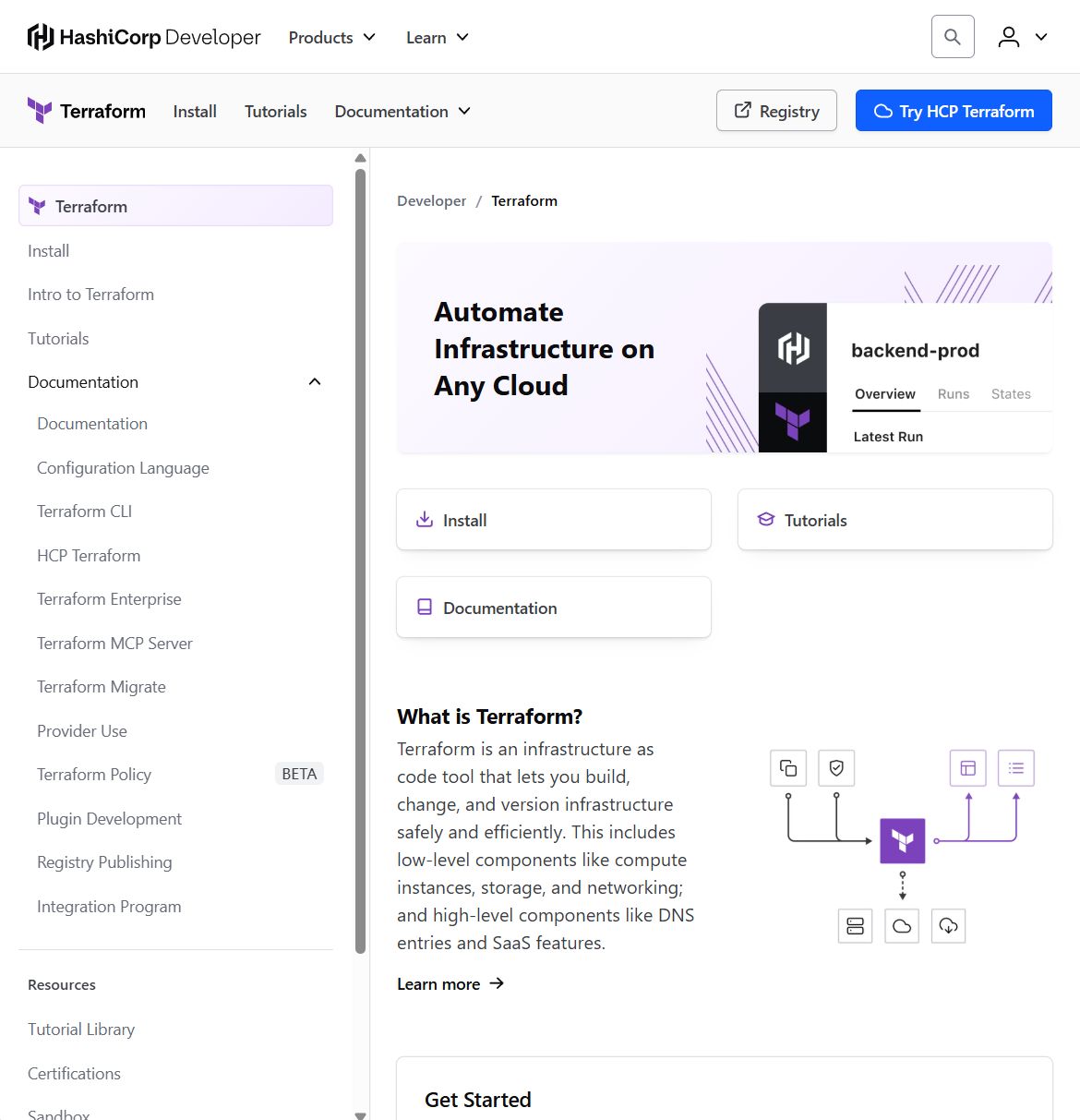1080x1120 pixels.
Task: Click the list icon box in diagram
Action: [1016, 768]
